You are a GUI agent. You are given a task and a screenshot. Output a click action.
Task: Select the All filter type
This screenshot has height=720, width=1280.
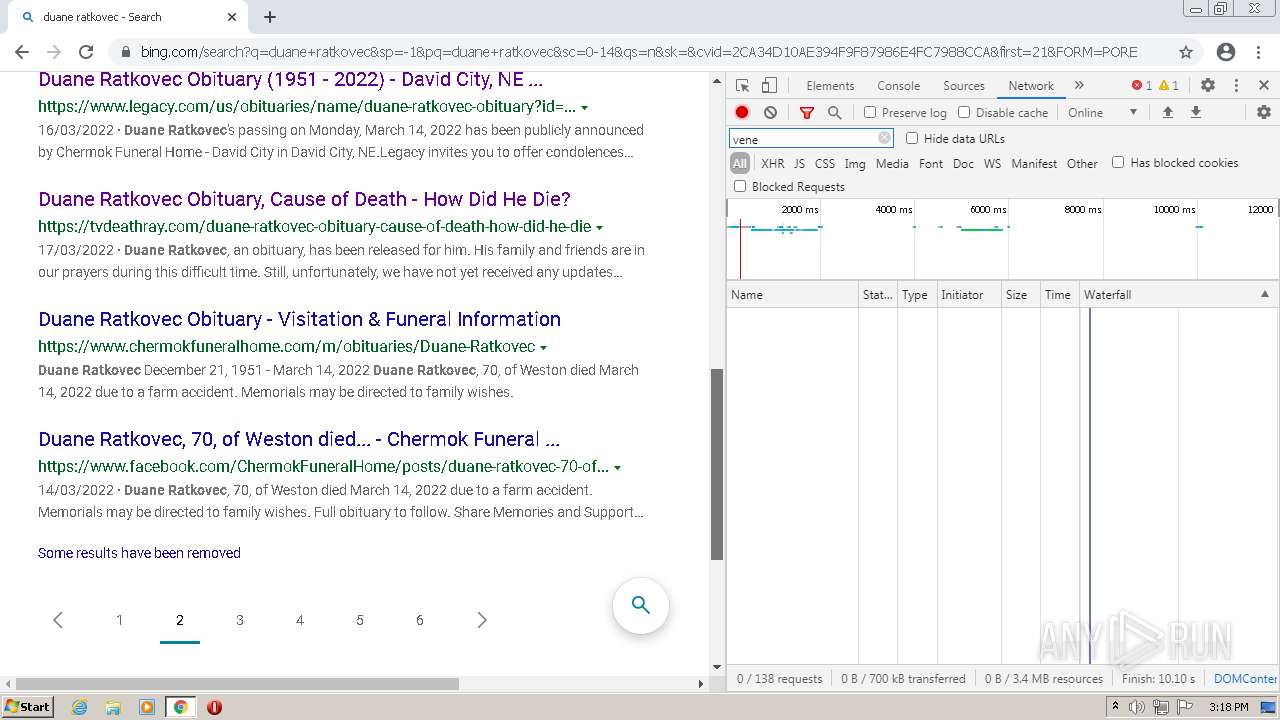click(740, 163)
